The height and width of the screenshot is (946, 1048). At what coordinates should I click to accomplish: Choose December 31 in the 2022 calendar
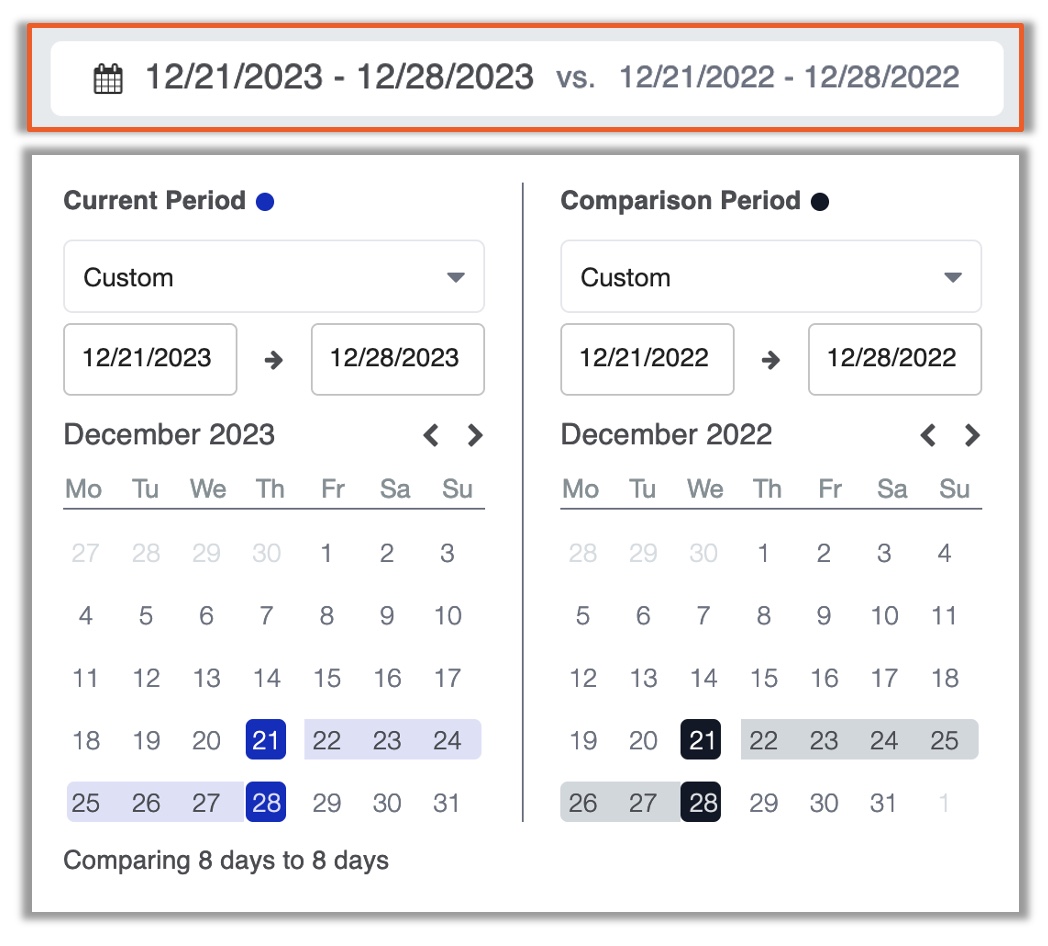pos(883,802)
